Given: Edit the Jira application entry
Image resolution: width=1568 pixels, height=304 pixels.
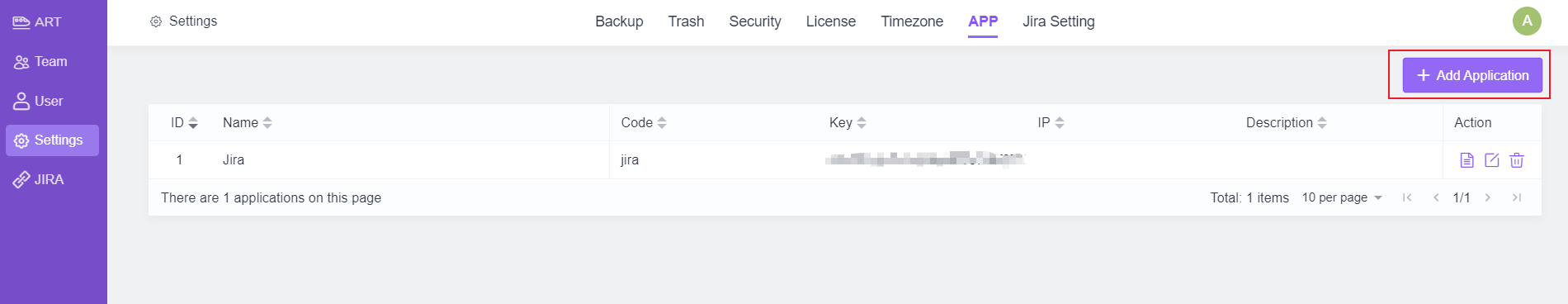Looking at the screenshot, I should coord(1492,160).
